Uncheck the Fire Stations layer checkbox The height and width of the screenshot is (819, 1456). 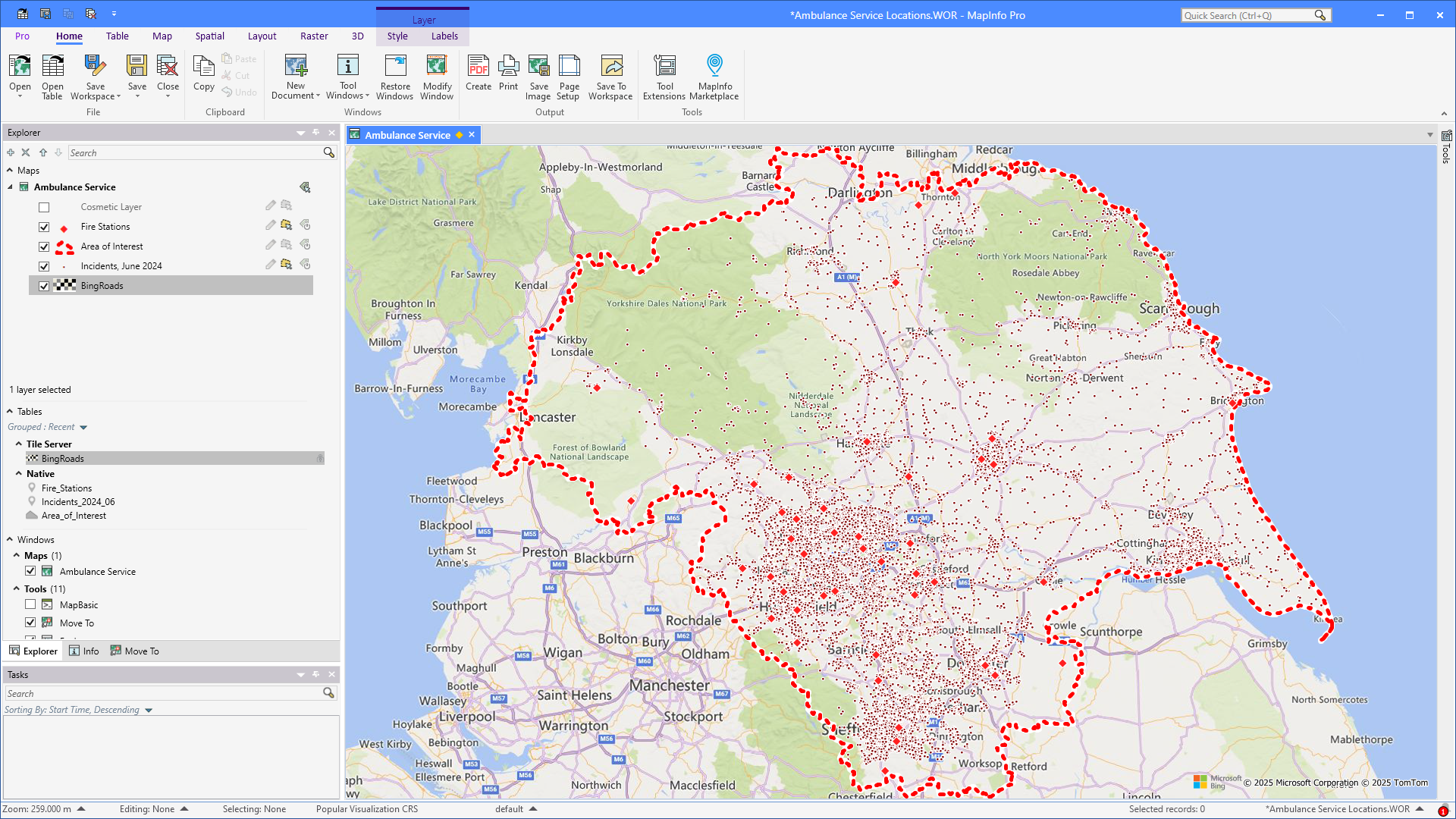tap(44, 227)
